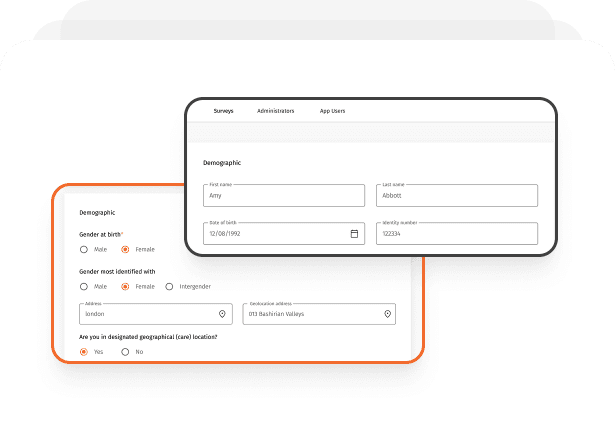Image resolution: width=615 pixels, height=421 pixels.
Task: Select Female for Gender at birth
Action: pyautogui.click(x=125, y=250)
